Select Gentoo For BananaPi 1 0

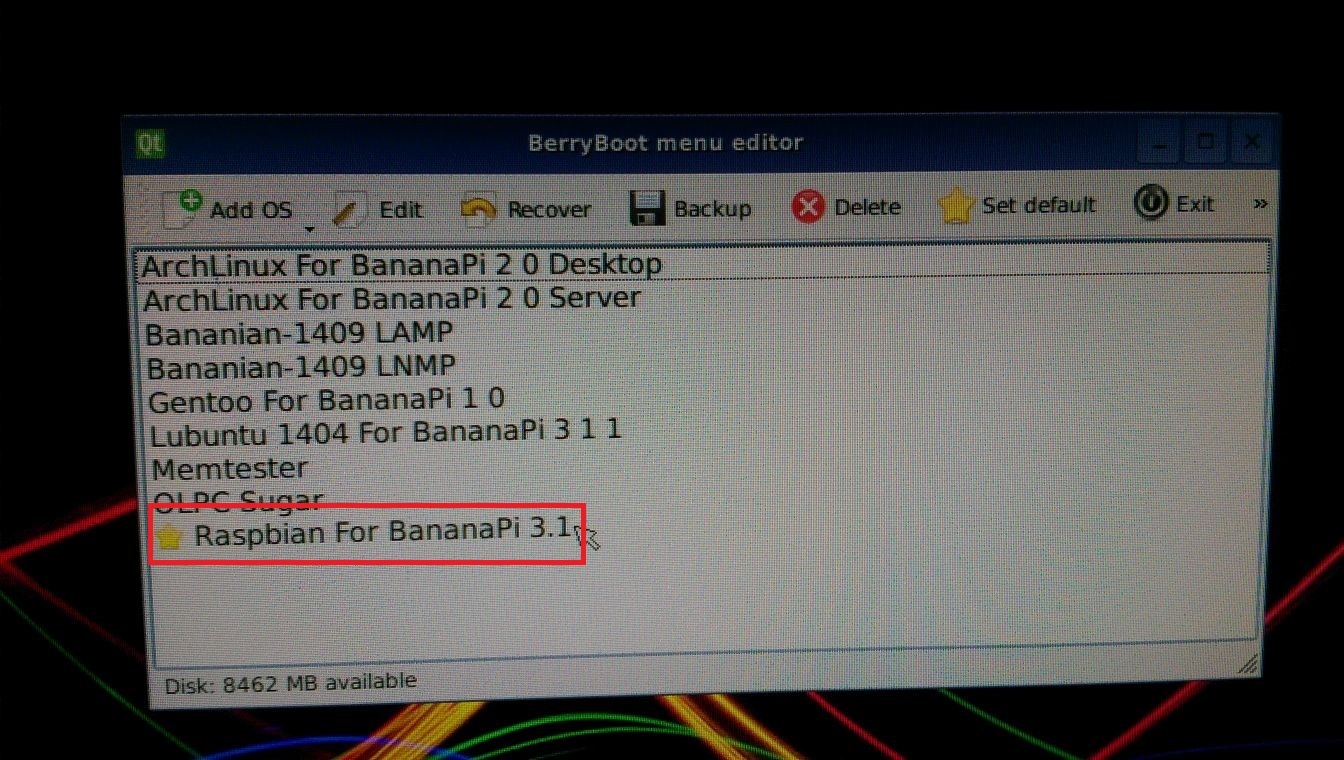[326, 401]
